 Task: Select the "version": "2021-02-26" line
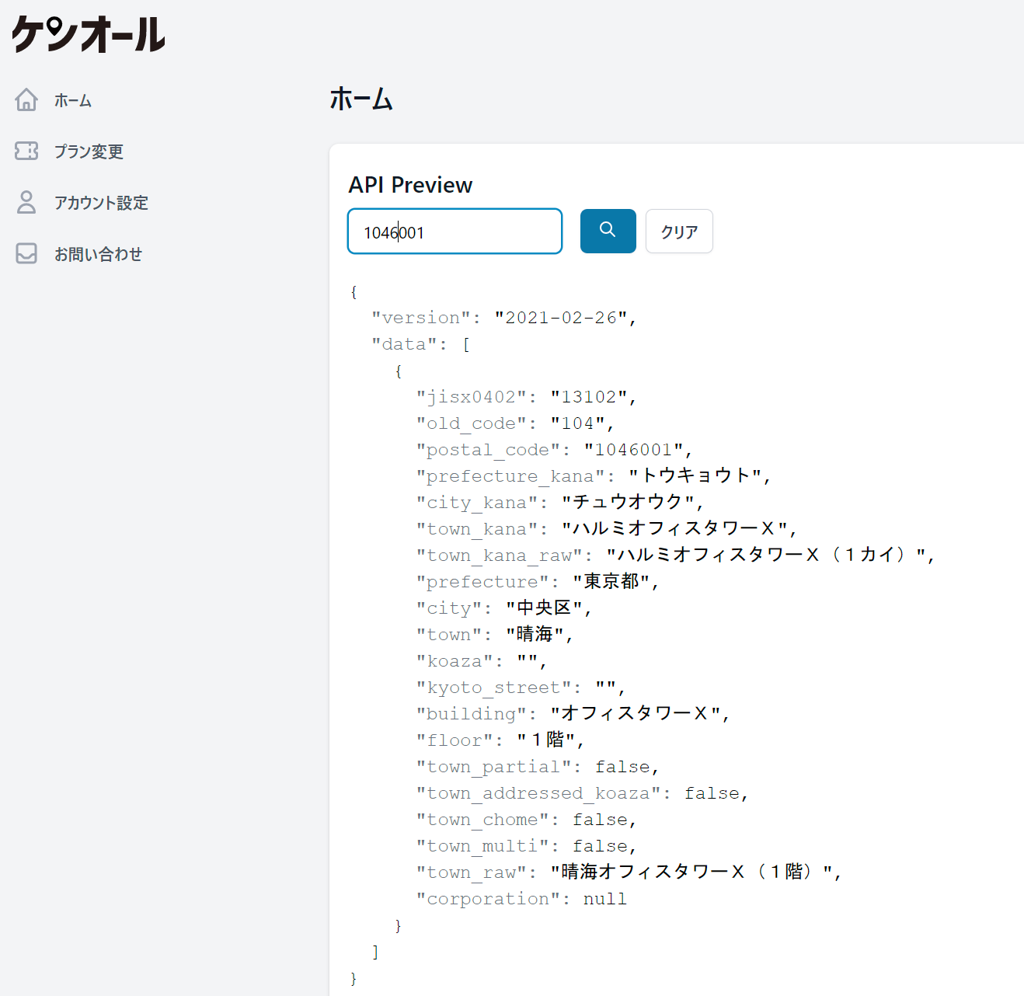pos(504,318)
